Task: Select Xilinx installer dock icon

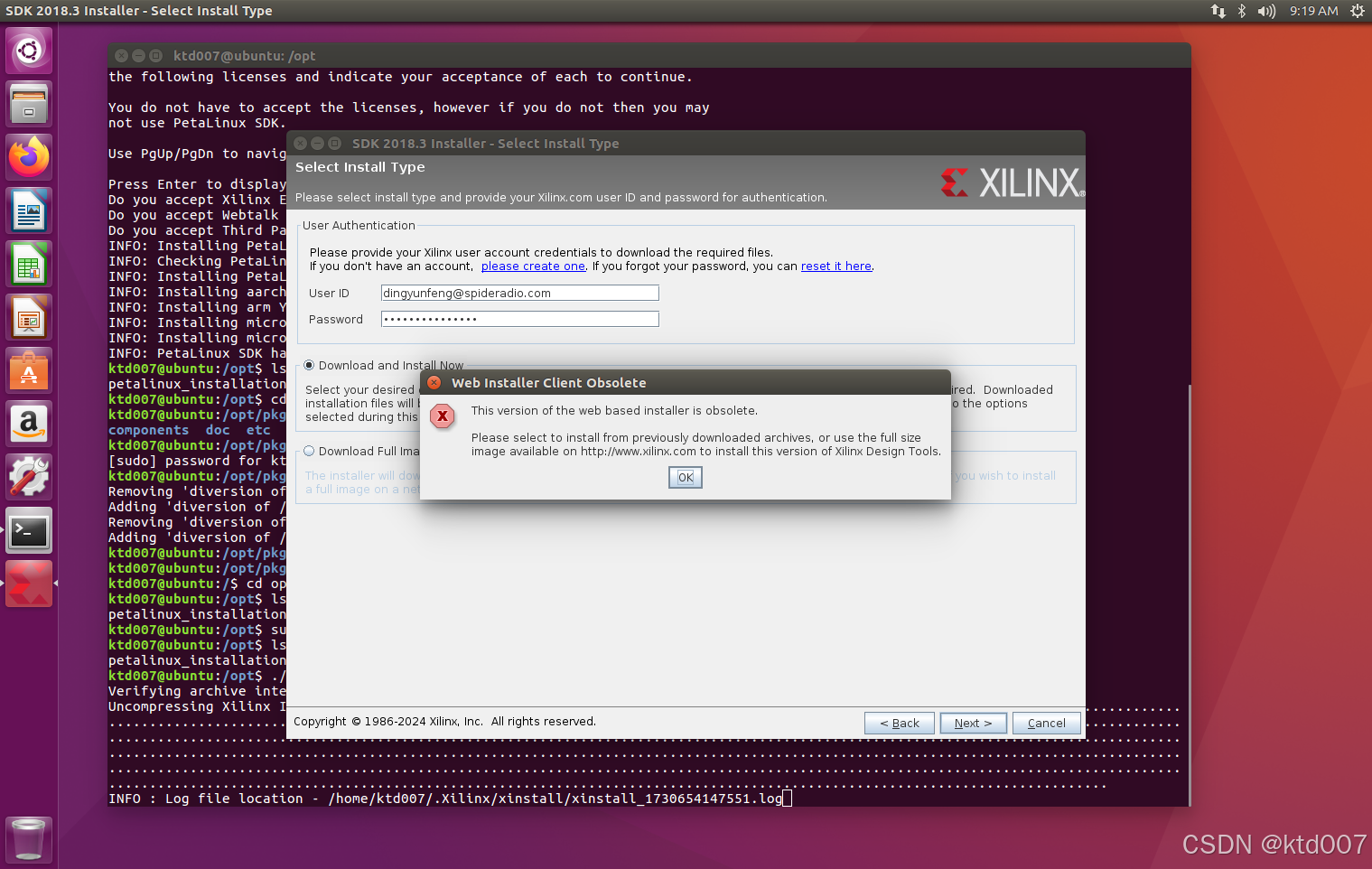Action: point(29,584)
